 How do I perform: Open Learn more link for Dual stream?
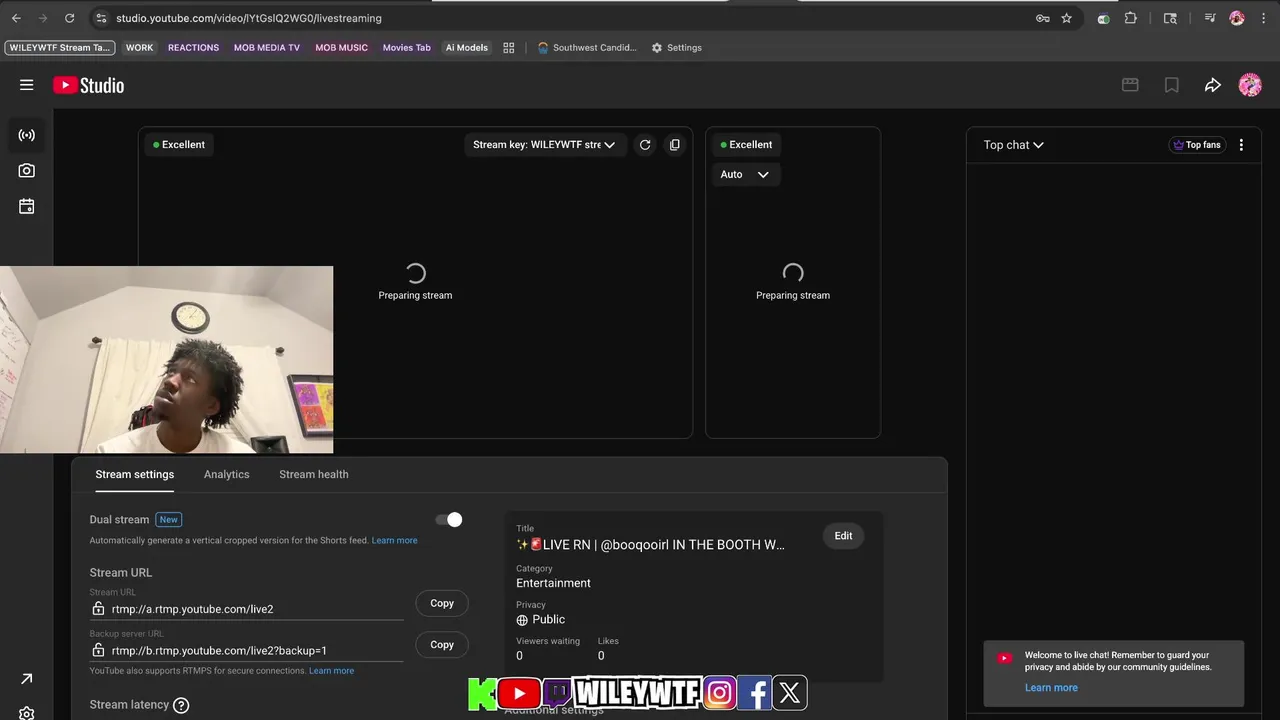coord(395,541)
